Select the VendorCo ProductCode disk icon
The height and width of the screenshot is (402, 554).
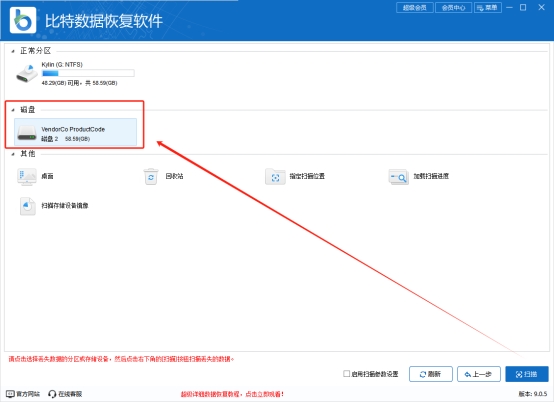27,133
